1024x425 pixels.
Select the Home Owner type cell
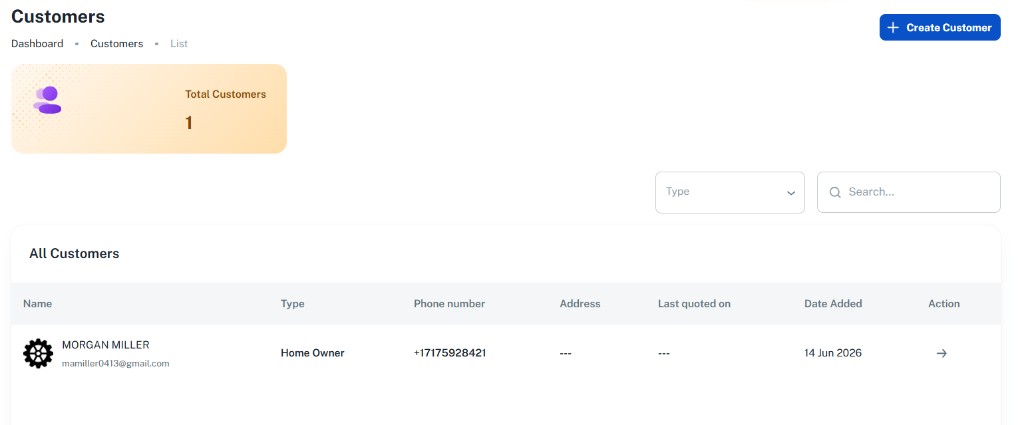tap(312, 353)
